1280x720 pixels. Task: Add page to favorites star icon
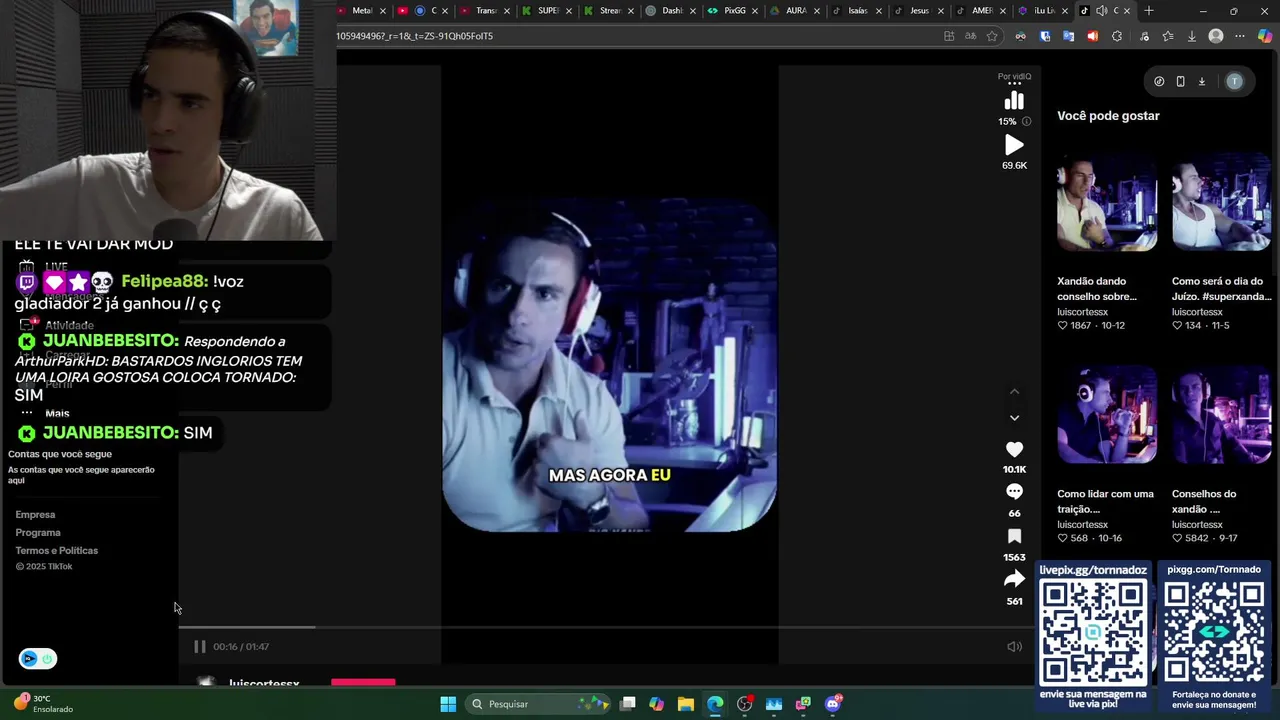pyautogui.click(x=992, y=36)
